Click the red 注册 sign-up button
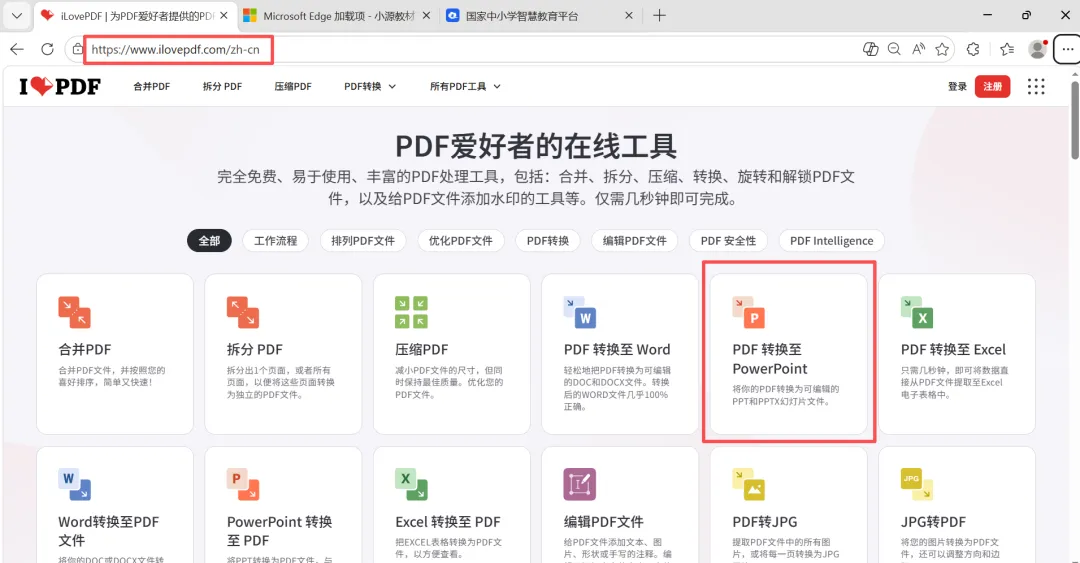1080x563 pixels. (993, 86)
